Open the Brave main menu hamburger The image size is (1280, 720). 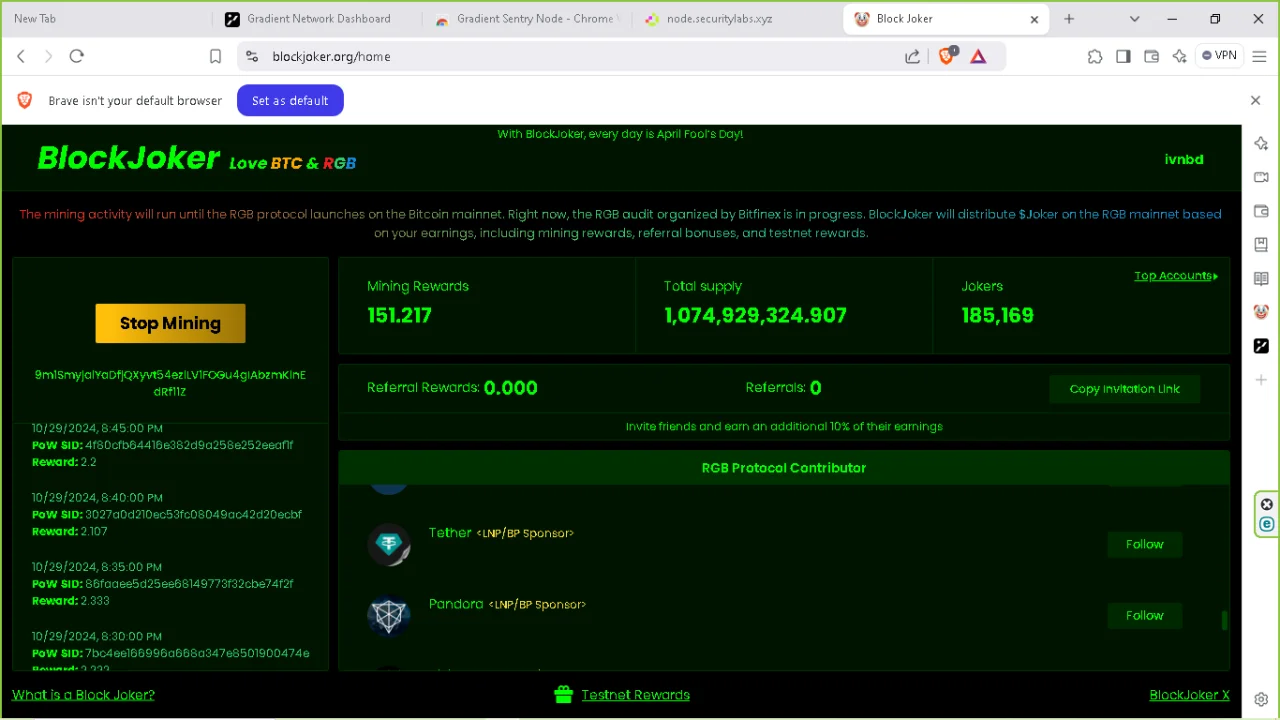[1259, 56]
